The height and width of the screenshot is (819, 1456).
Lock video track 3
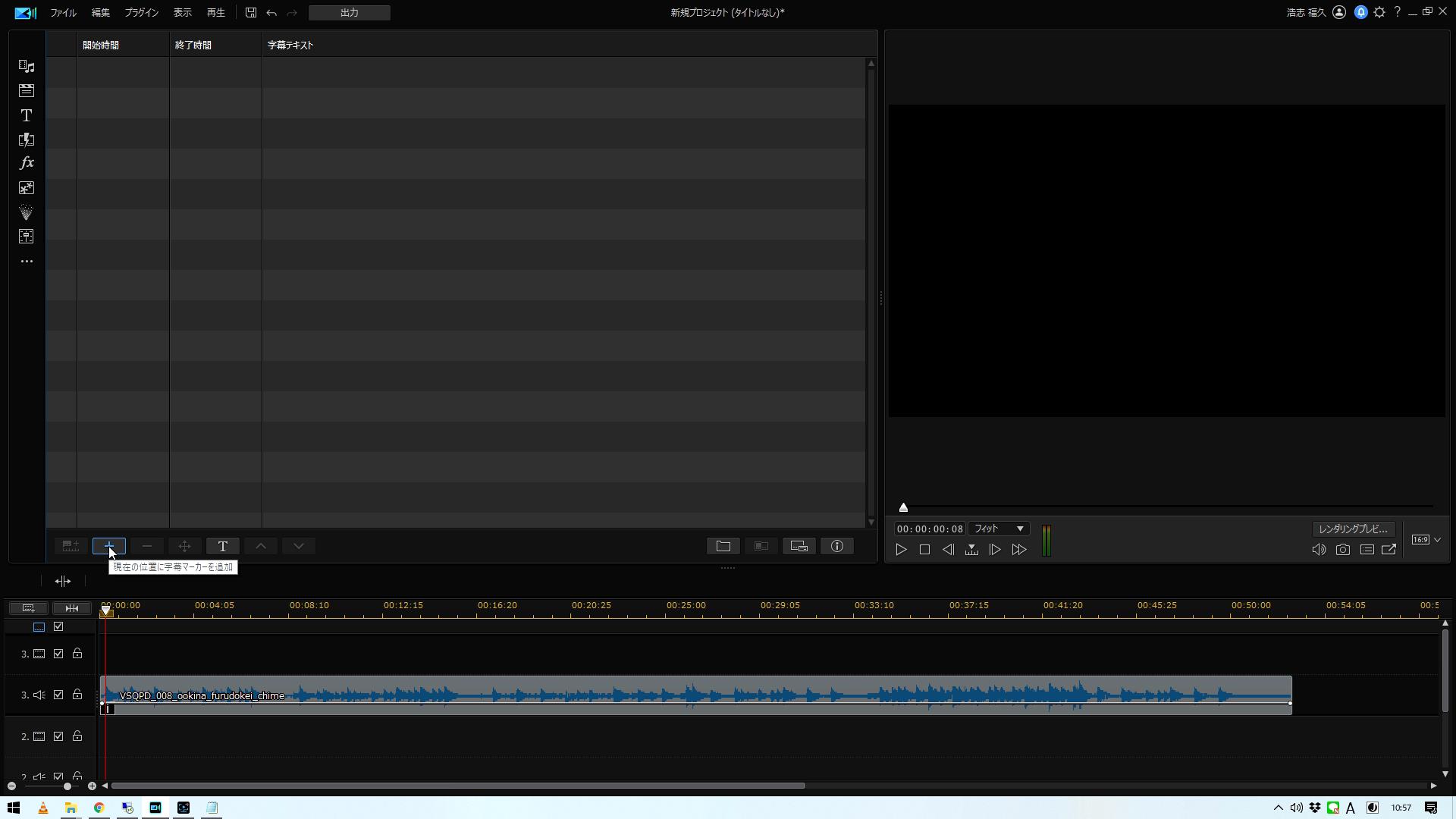(x=77, y=654)
